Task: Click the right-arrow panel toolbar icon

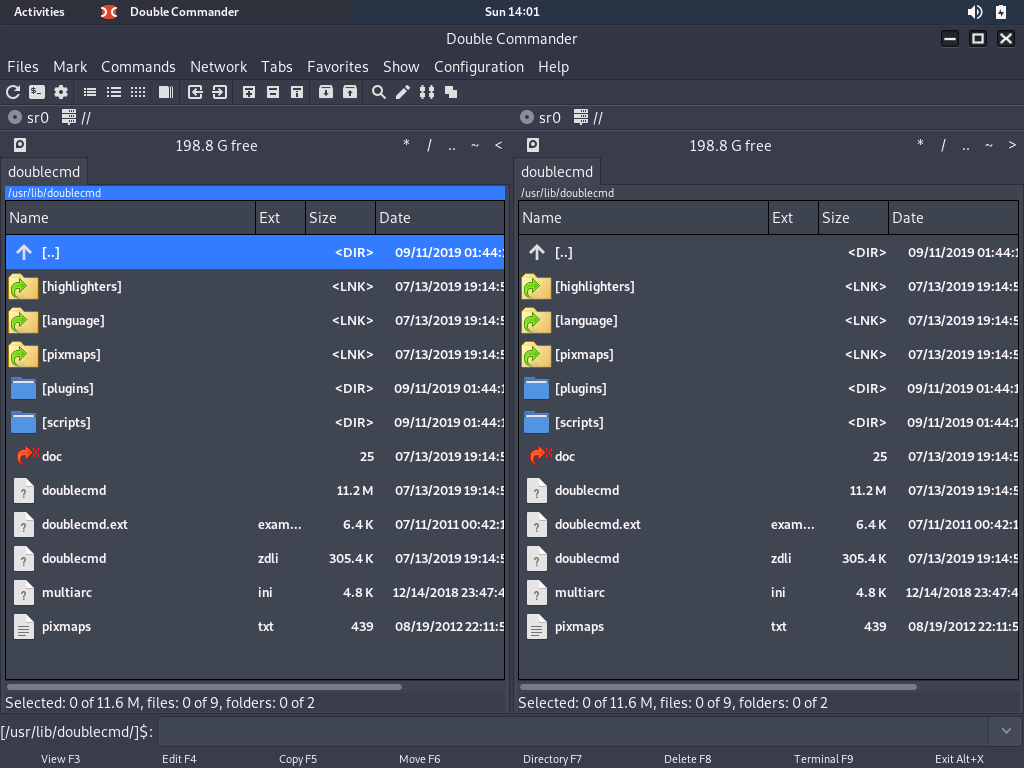Action: 219,92
